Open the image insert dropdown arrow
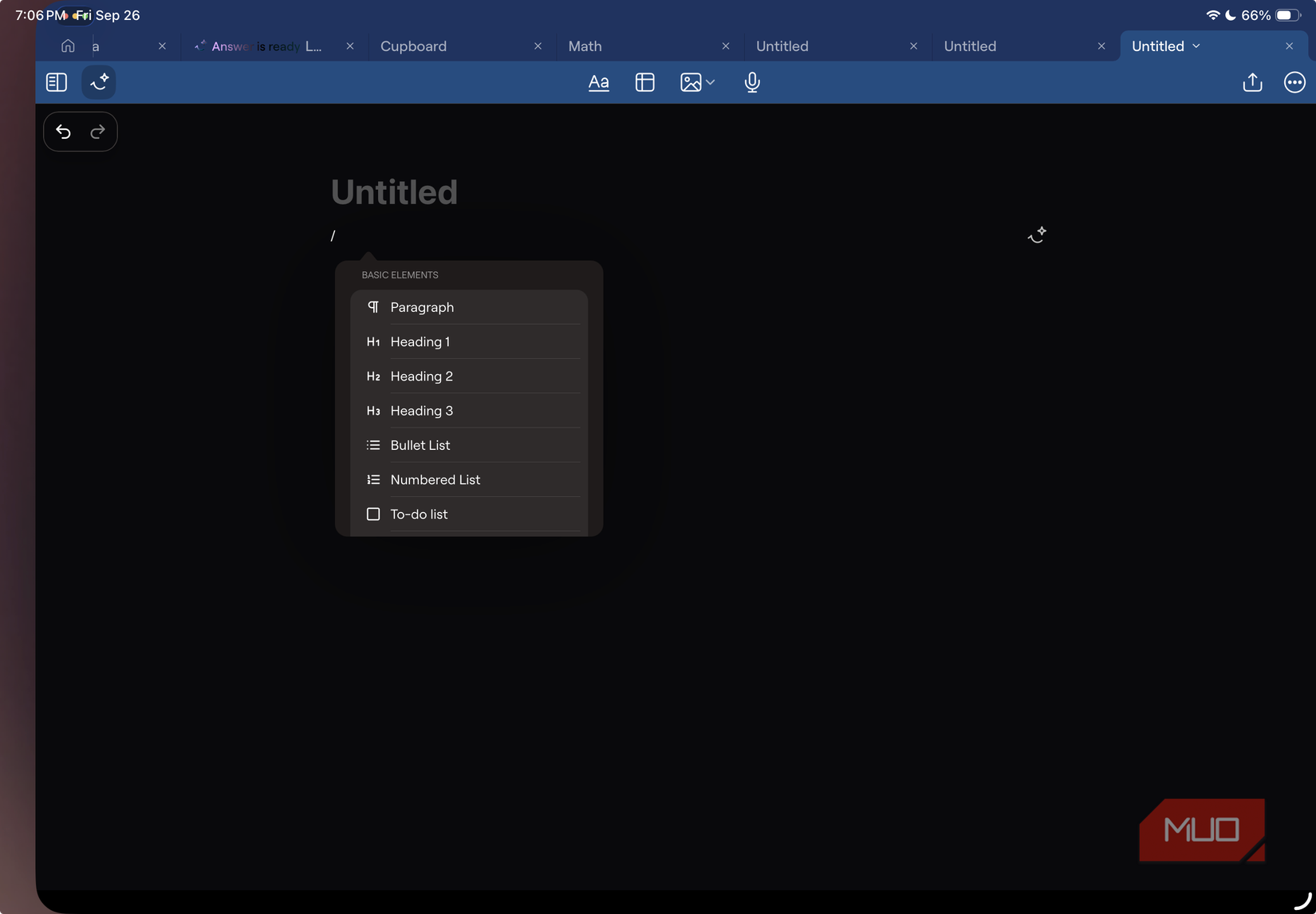This screenshot has width=1316, height=914. (710, 82)
